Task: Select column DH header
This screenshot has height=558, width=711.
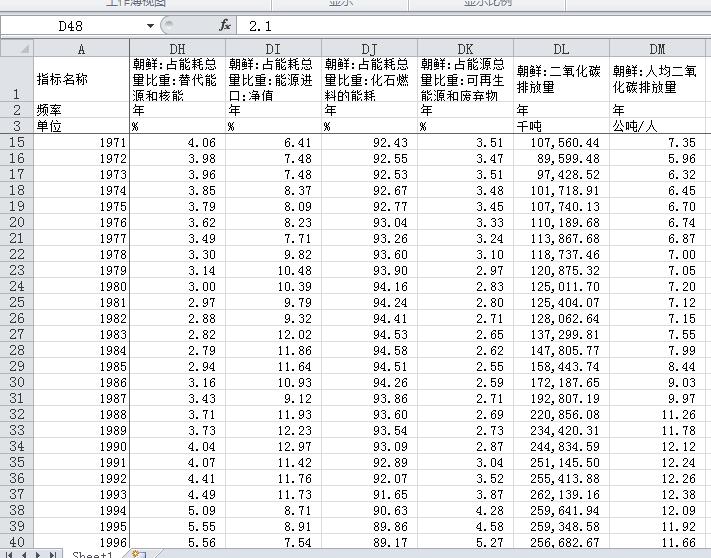Action: (x=177, y=49)
